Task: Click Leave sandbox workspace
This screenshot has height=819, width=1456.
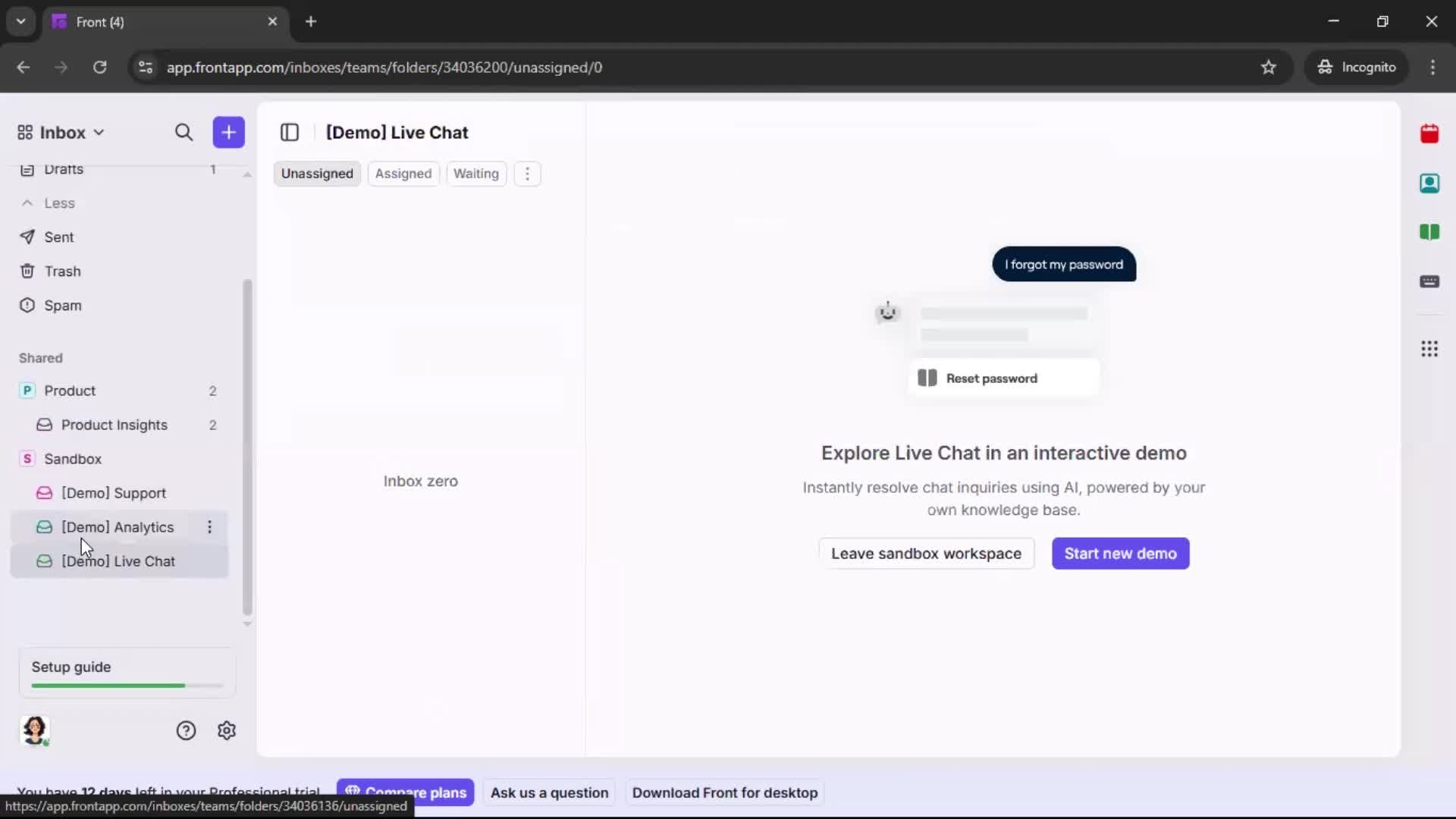Action: click(x=927, y=554)
